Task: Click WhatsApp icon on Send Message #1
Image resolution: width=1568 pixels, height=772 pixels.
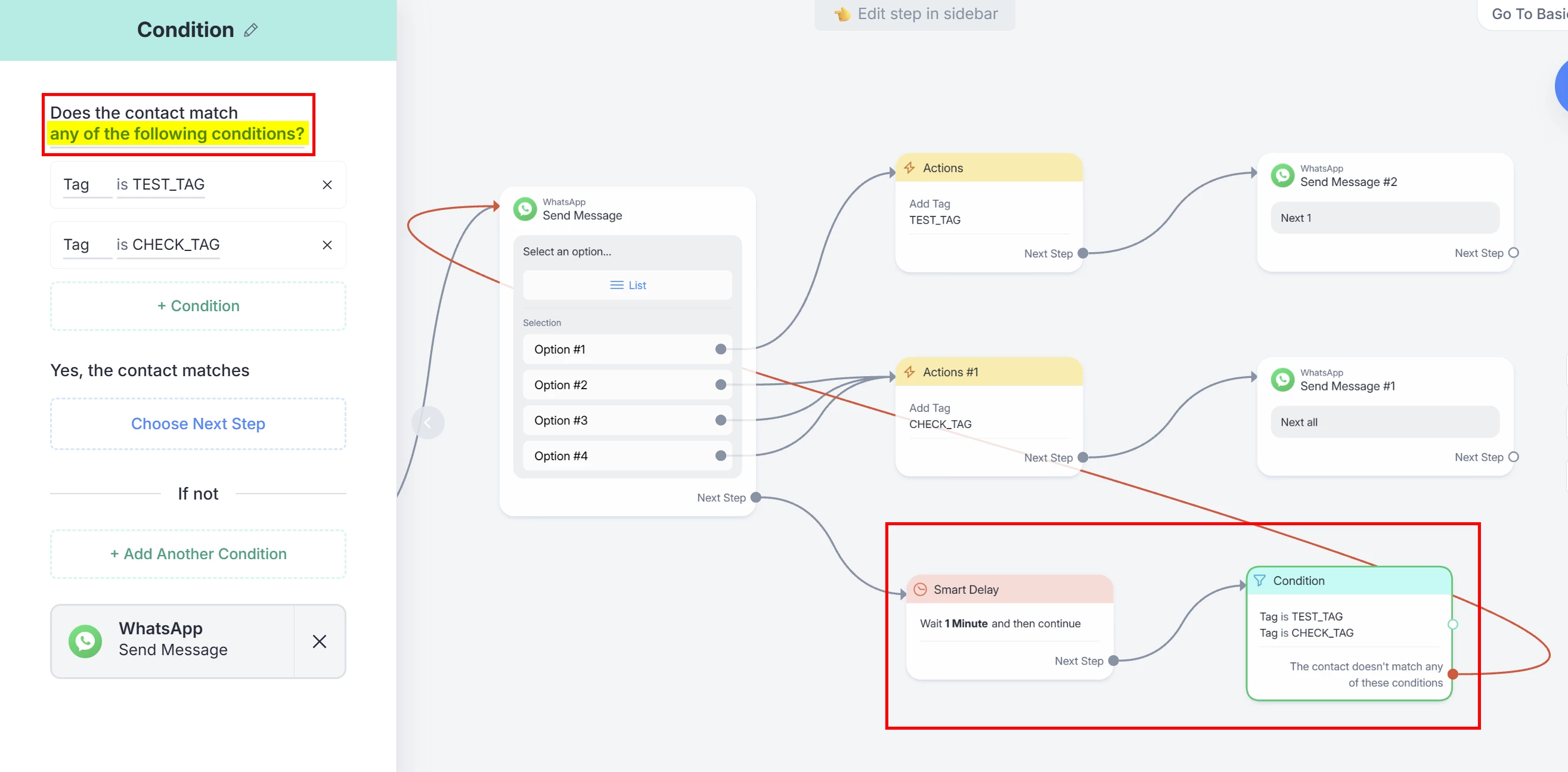Action: point(1282,379)
